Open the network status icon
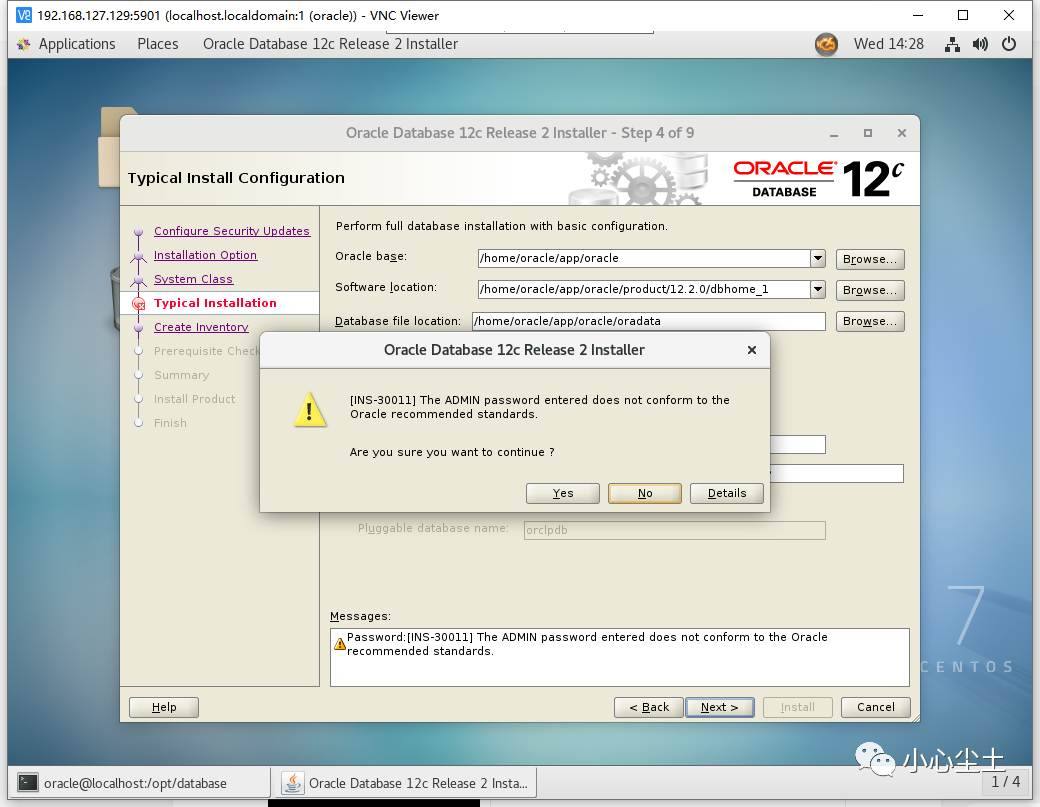This screenshot has width=1040, height=807. tap(952, 44)
